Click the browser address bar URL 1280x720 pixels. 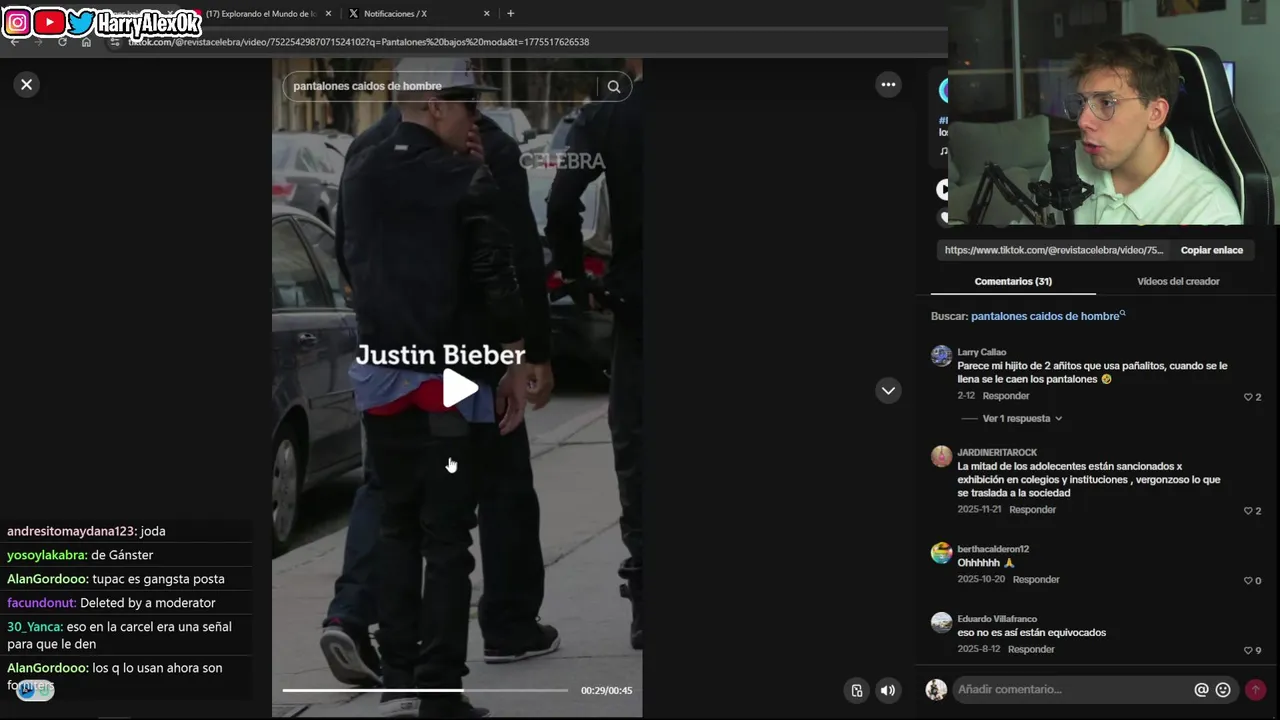[x=359, y=42]
